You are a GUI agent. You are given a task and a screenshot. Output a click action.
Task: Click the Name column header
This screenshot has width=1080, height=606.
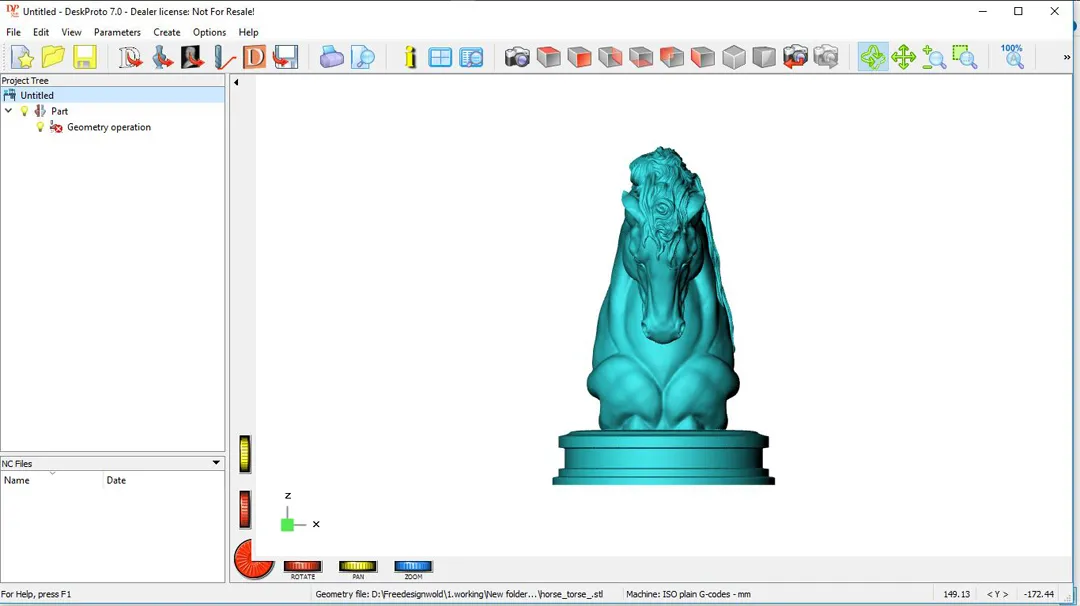pos(52,480)
